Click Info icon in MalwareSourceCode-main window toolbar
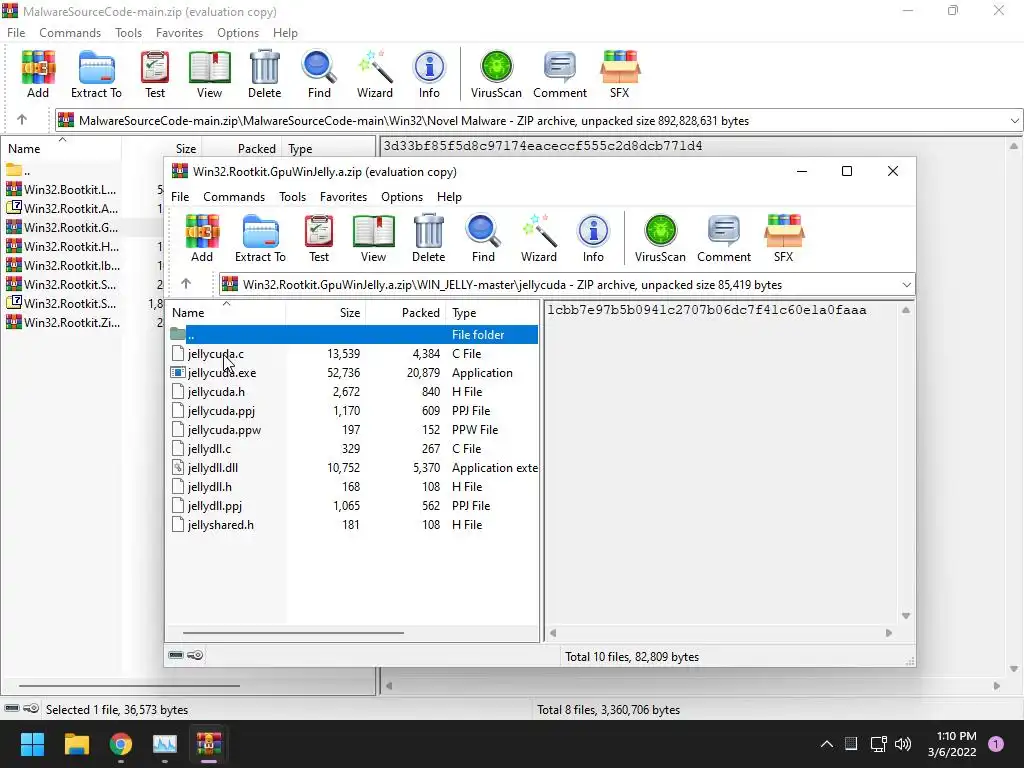This screenshot has width=1024, height=768. click(x=429, y=74)
